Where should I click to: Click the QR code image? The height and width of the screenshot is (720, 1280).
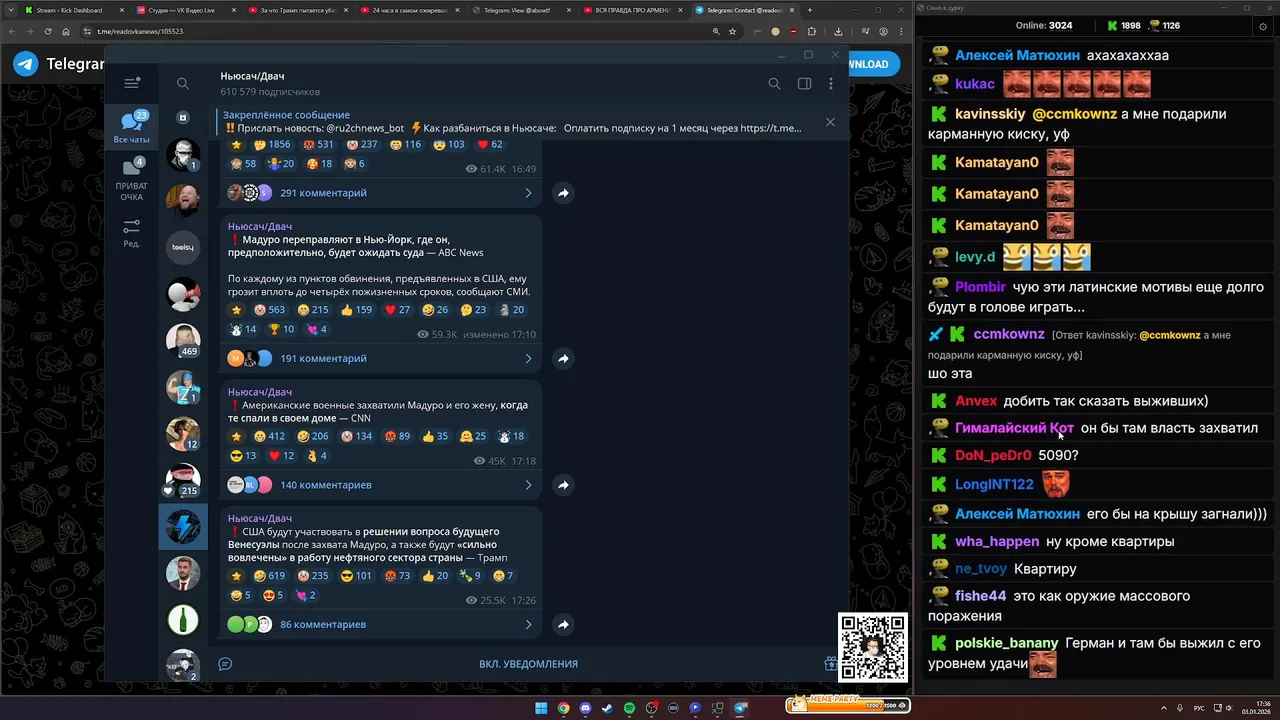click(872, 647)
